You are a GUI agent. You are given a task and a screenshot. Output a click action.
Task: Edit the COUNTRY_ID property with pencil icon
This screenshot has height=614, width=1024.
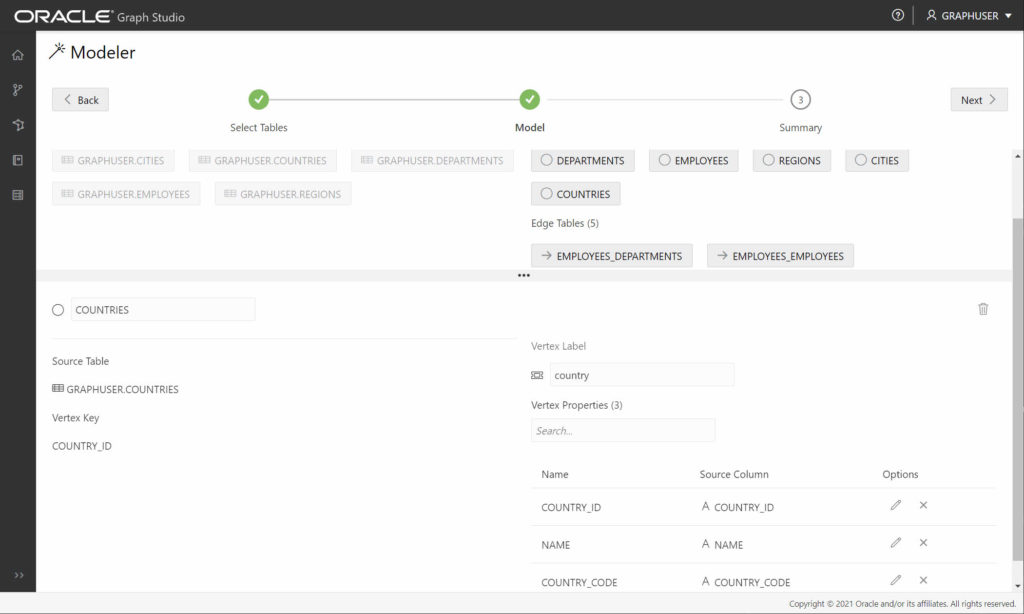[x=895, y=505]
